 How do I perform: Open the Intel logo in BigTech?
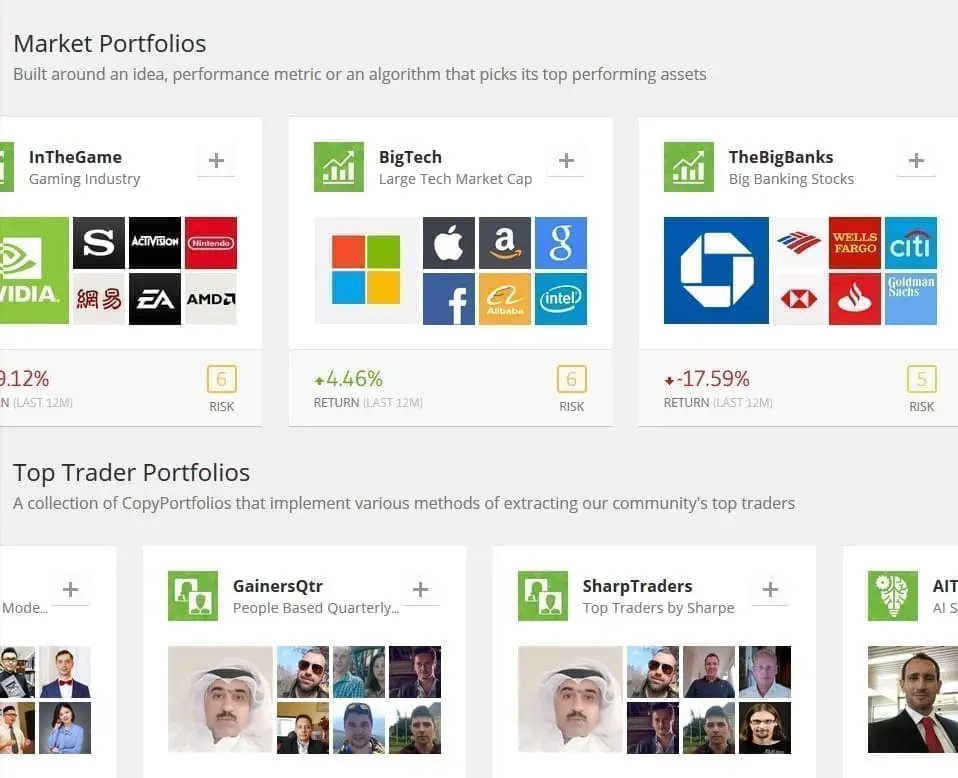click(x=561, y=299)
